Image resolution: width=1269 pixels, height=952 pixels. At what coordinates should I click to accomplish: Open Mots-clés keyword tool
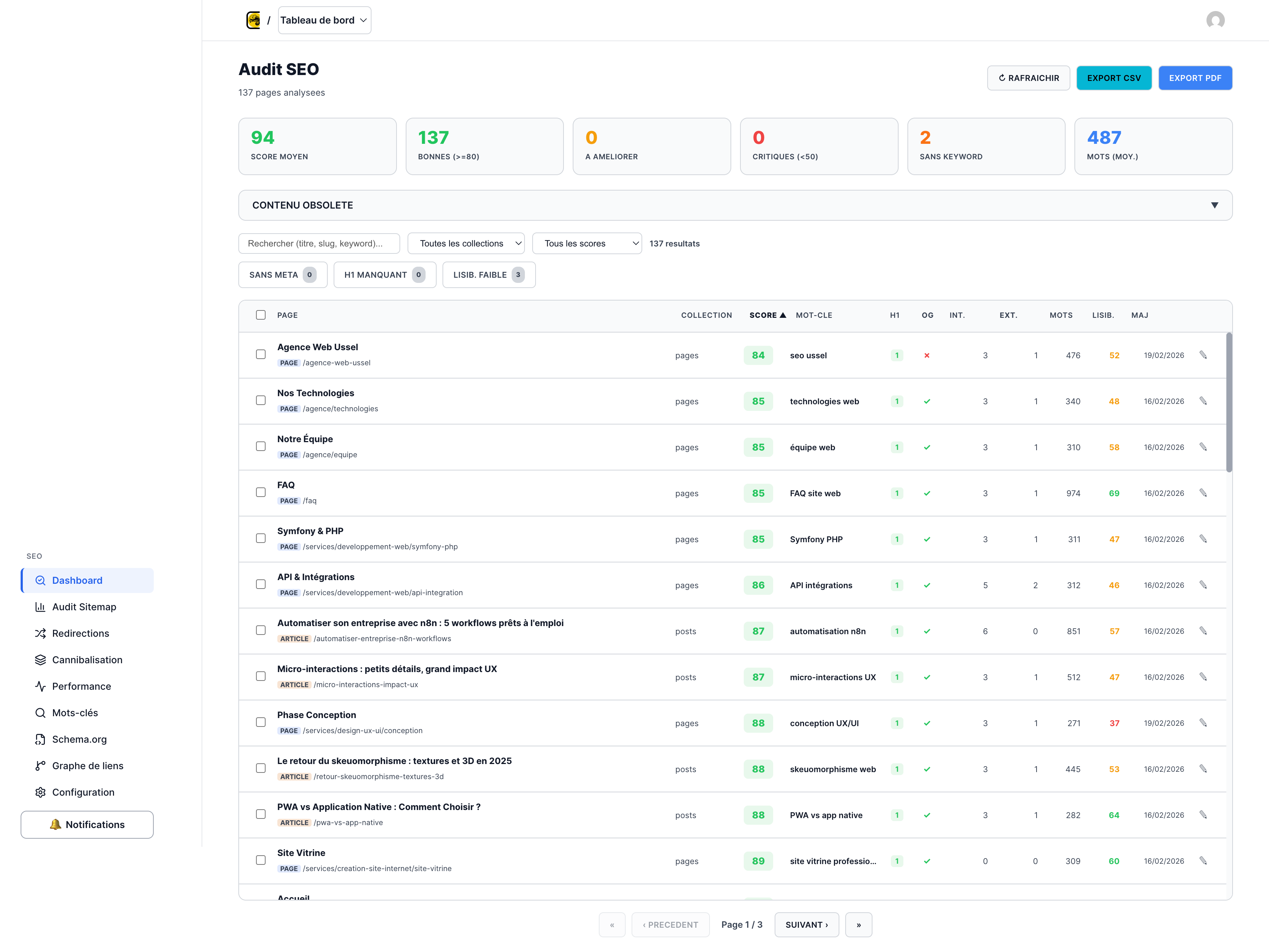pos(75,712)
